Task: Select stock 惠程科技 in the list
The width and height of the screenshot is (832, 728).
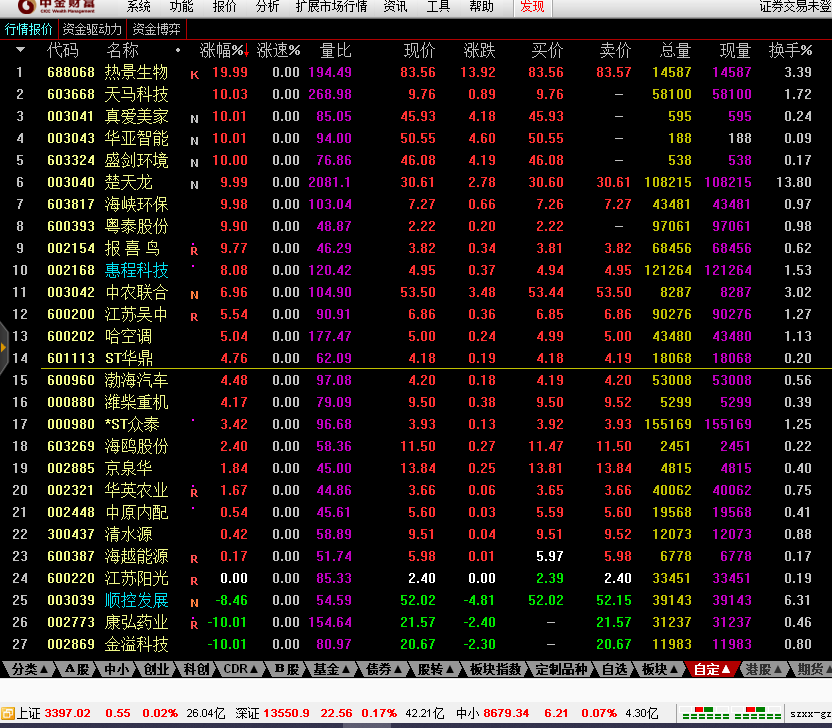Action: pyautogui.click(x=136, y=270)
